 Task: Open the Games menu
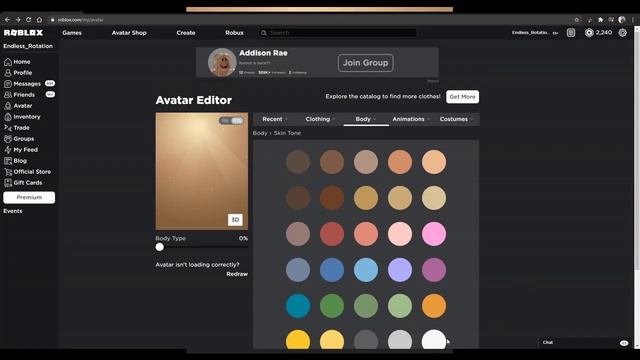coord(72,33)
